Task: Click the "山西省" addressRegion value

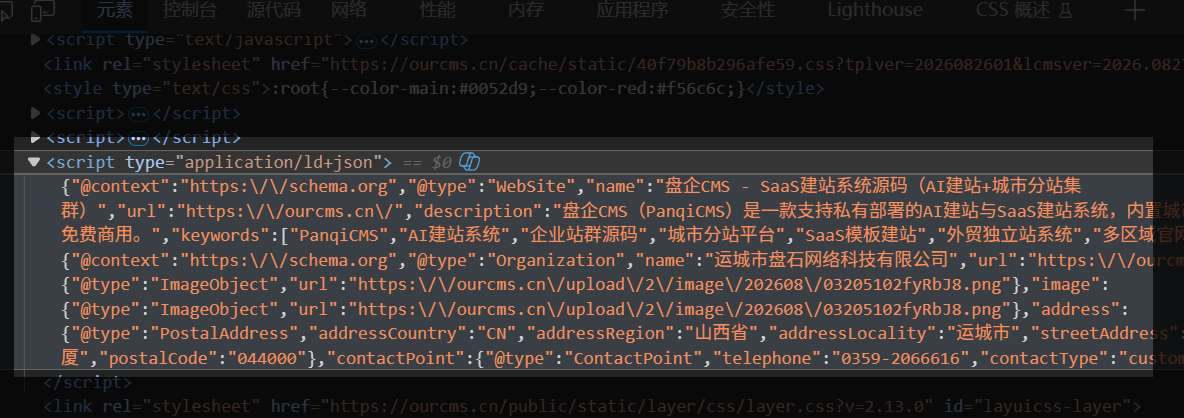Action: click(724, 333)
